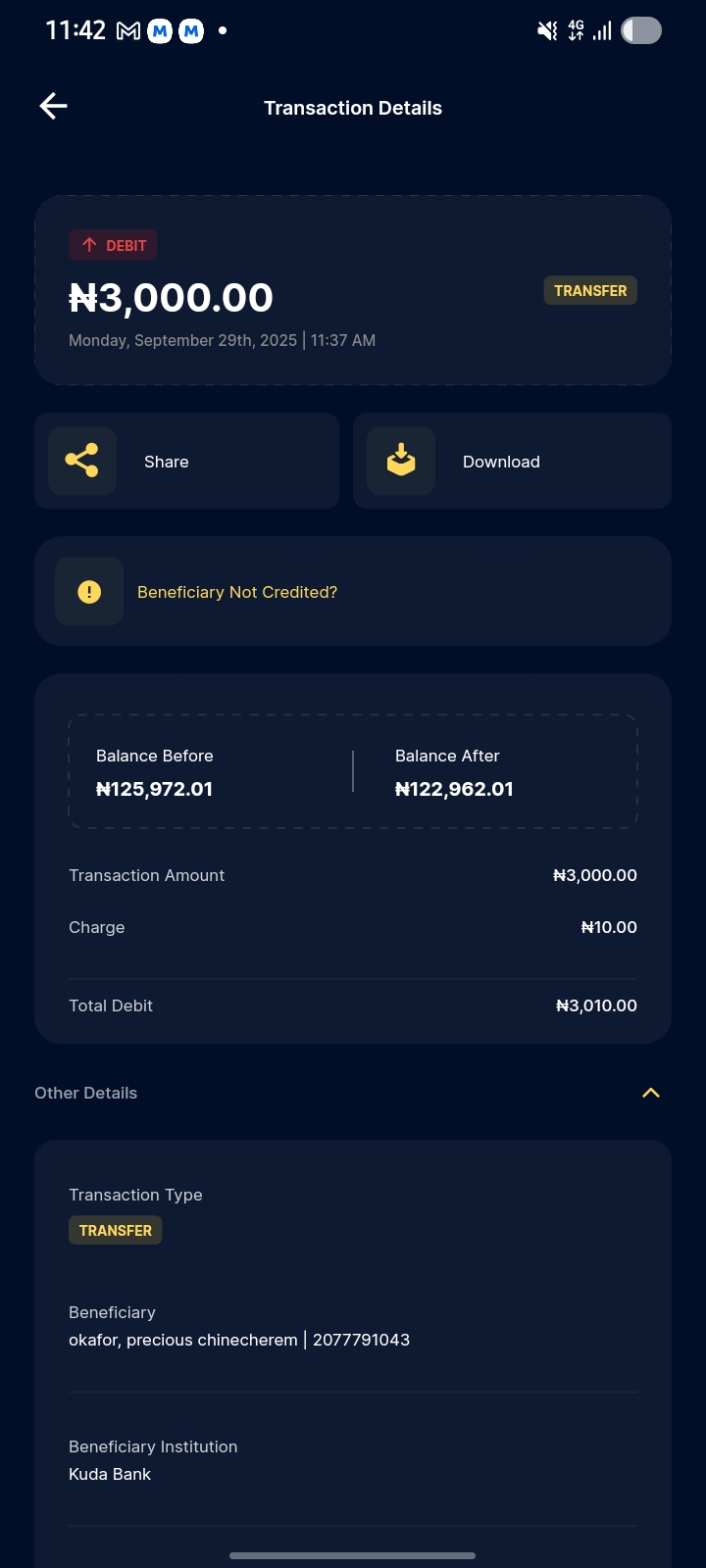Tap the Share button label
706x1568 pixels.
tap(167, 462)
